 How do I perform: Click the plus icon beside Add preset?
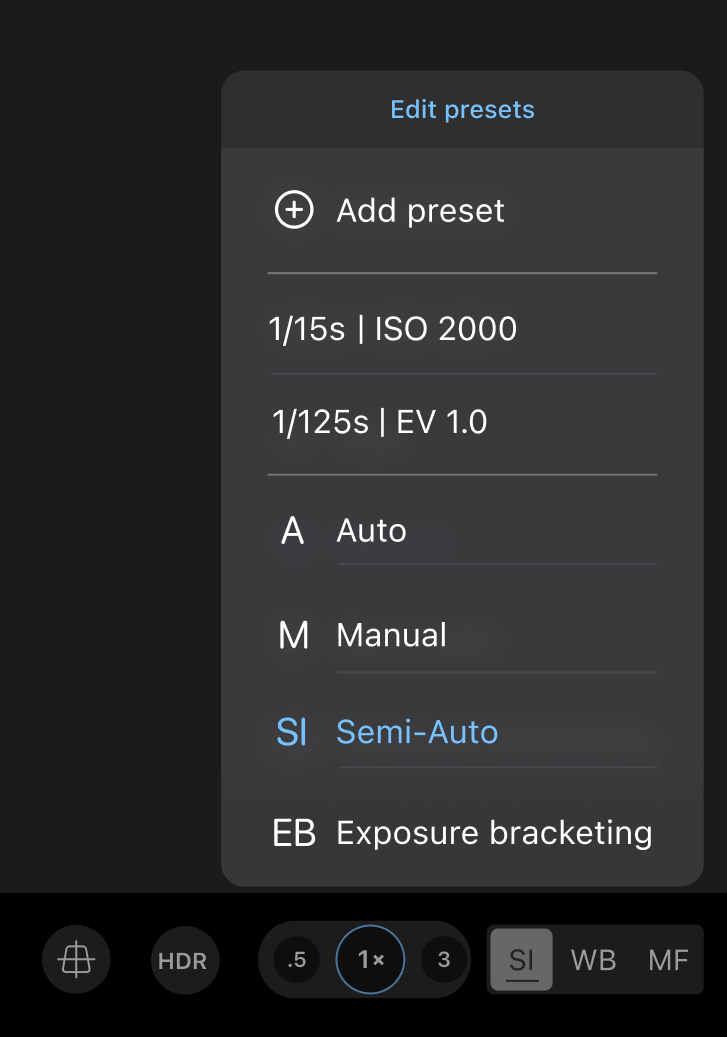(x=292, y=211)
